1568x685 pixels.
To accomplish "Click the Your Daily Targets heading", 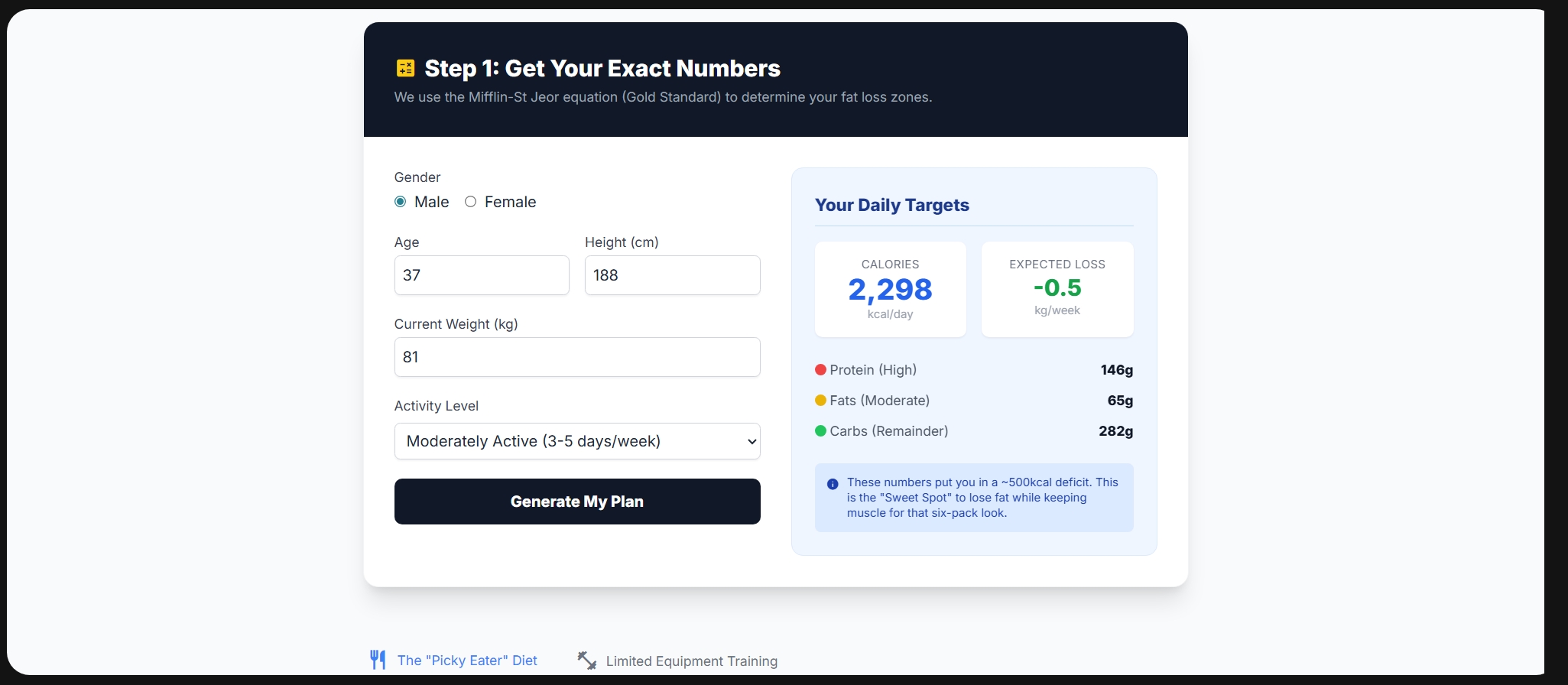I will point(891,205).
